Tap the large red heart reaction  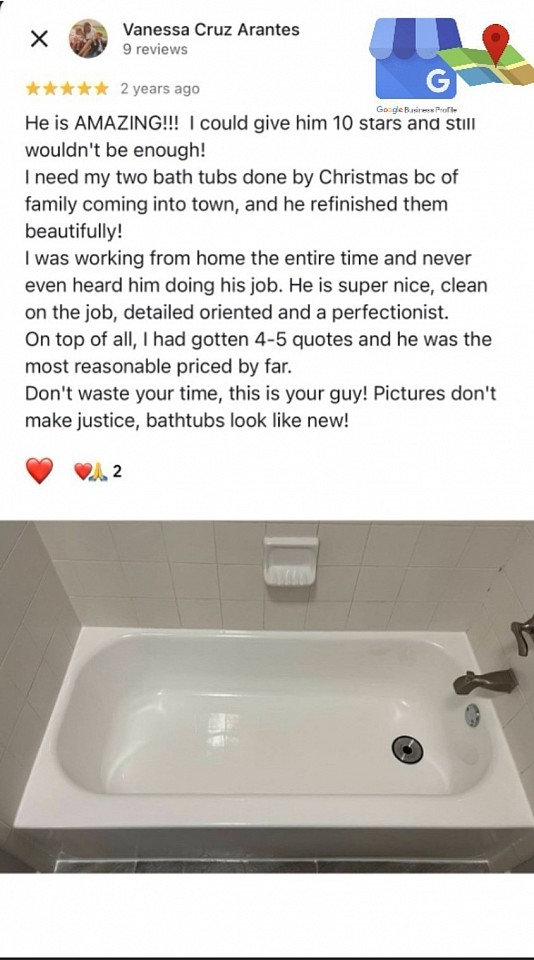pyautogui.click(x=39, y=471)
